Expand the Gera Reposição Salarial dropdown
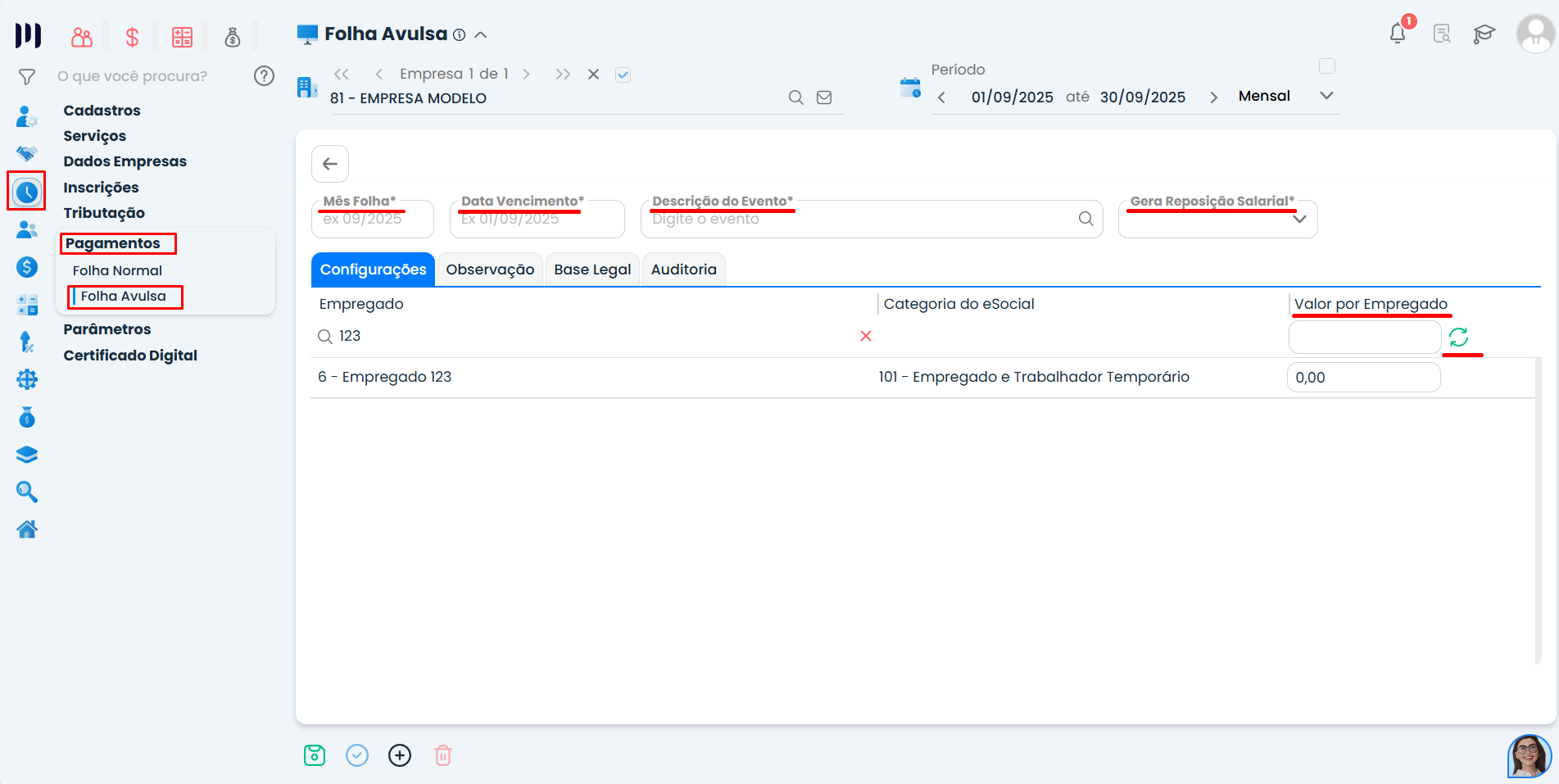1559x784 pixels. [x=1300, y=220]
